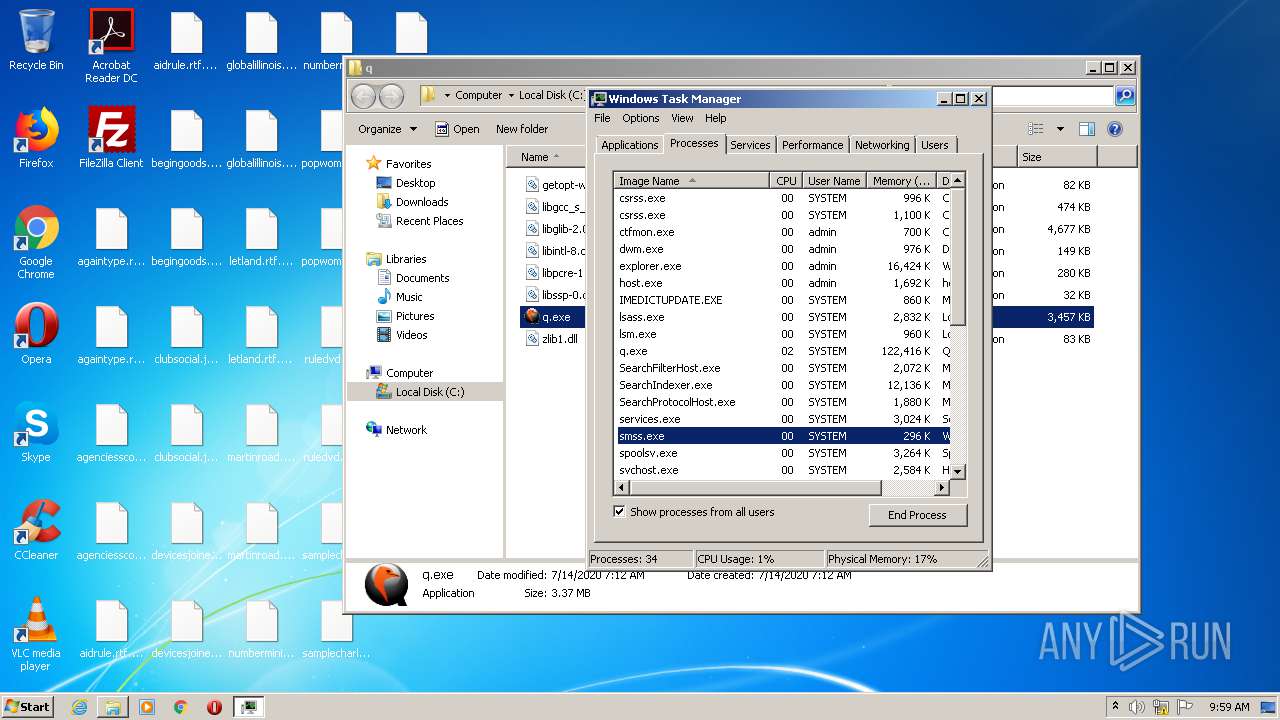Open CCleaner desktop shortcut
1280x720 pixels.
(x=36, y=530)
